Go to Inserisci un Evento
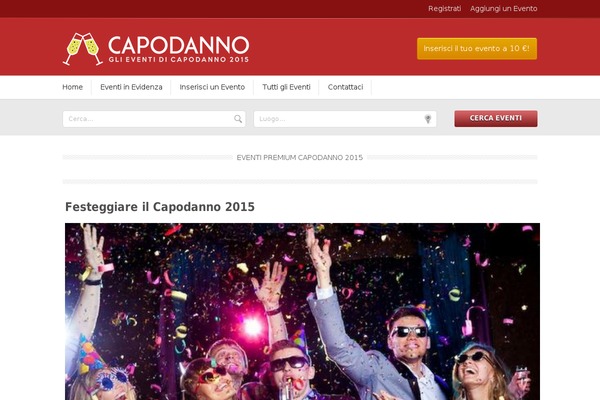600x400 pixels. pyautogui.click(x=212, y=87)
